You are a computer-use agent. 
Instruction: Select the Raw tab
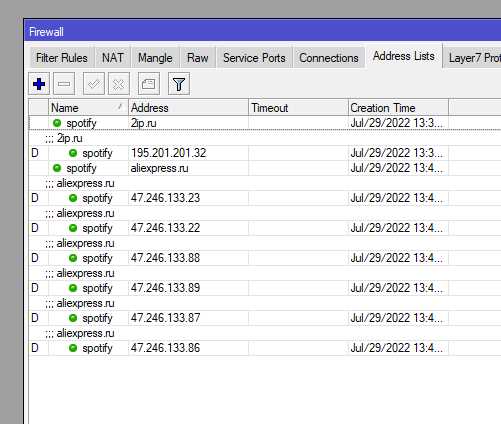[198, 58]
